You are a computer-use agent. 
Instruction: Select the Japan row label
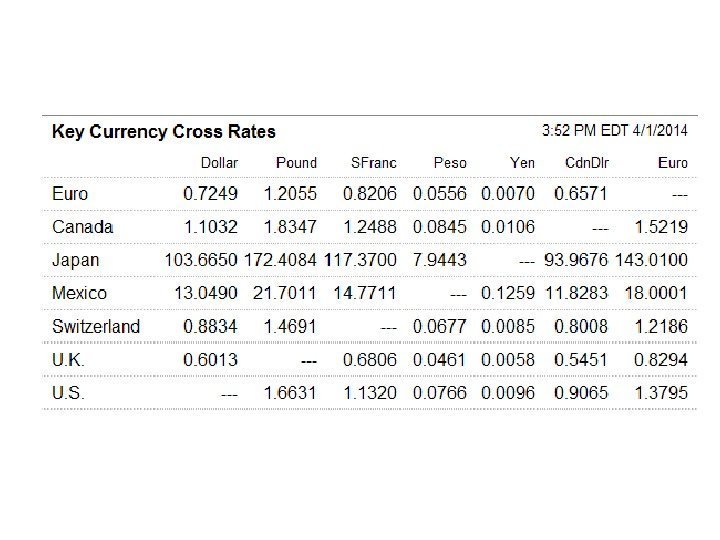[76, 260]
